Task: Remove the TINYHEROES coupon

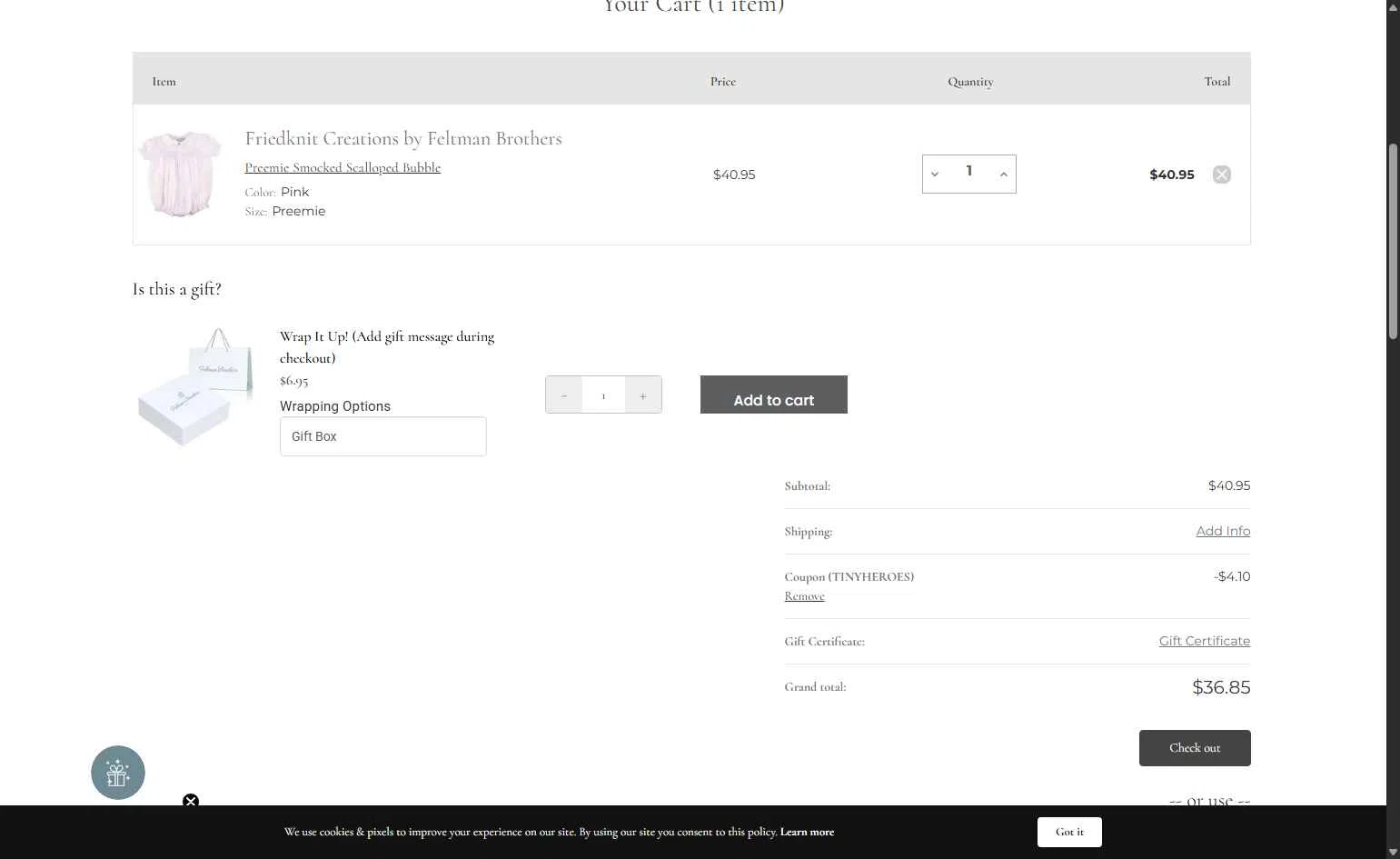Action: pyautogui.click(x=805, y=596)
